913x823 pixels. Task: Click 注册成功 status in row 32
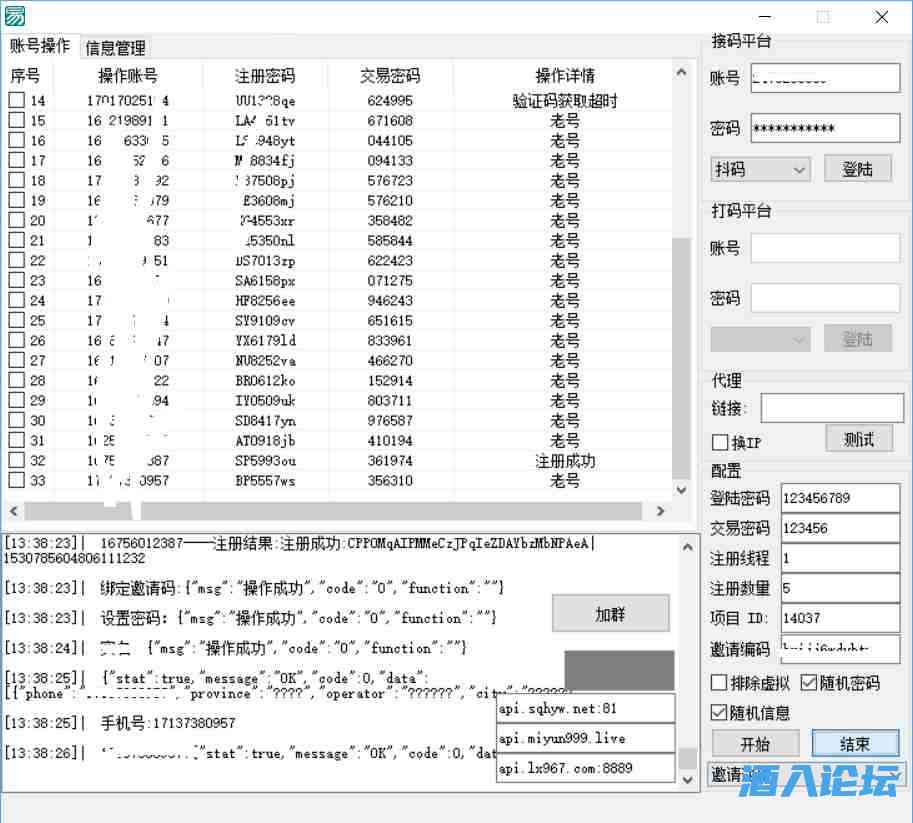tap(565, 461)
